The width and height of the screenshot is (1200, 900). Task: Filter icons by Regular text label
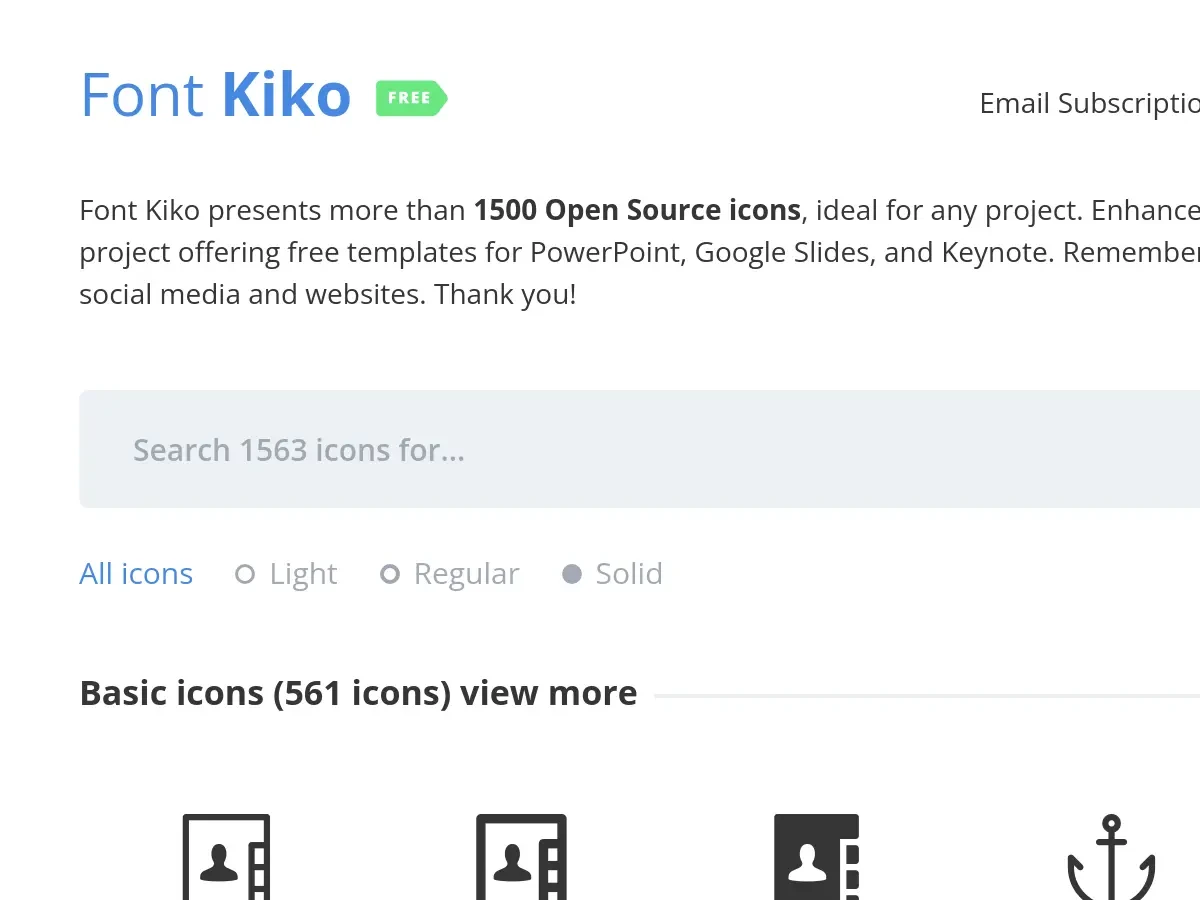[466, 574]
